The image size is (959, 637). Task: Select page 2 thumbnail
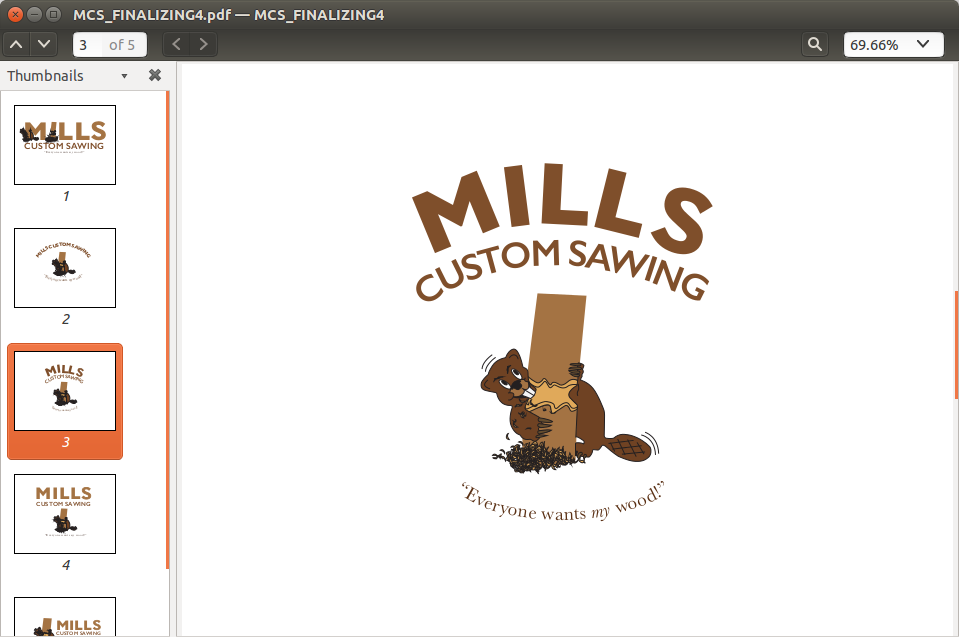click(x=65, y=268)
